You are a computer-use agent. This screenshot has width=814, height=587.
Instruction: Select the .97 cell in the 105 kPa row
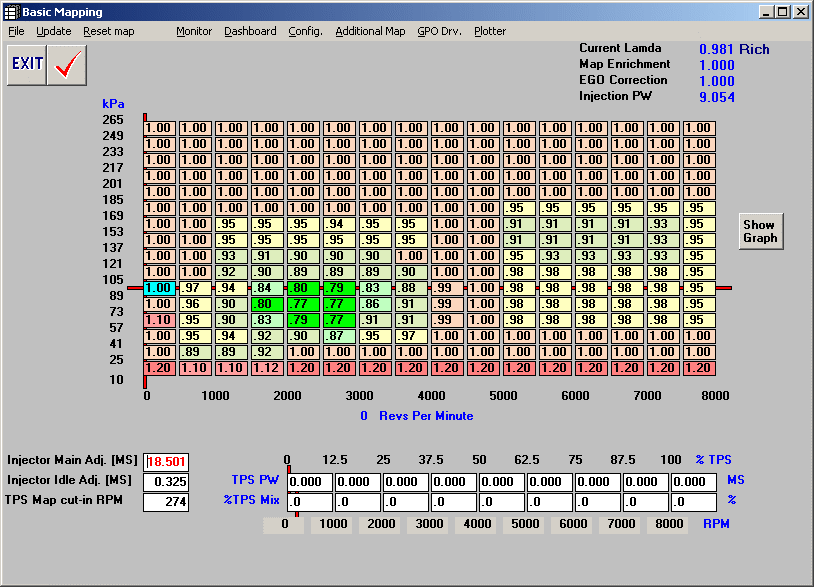195,288
